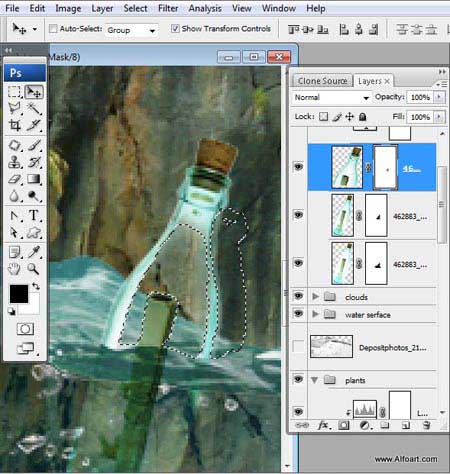The image size is (450, 474).
Task: Toggle lock all for layer
Action: [x=363, y=117]
